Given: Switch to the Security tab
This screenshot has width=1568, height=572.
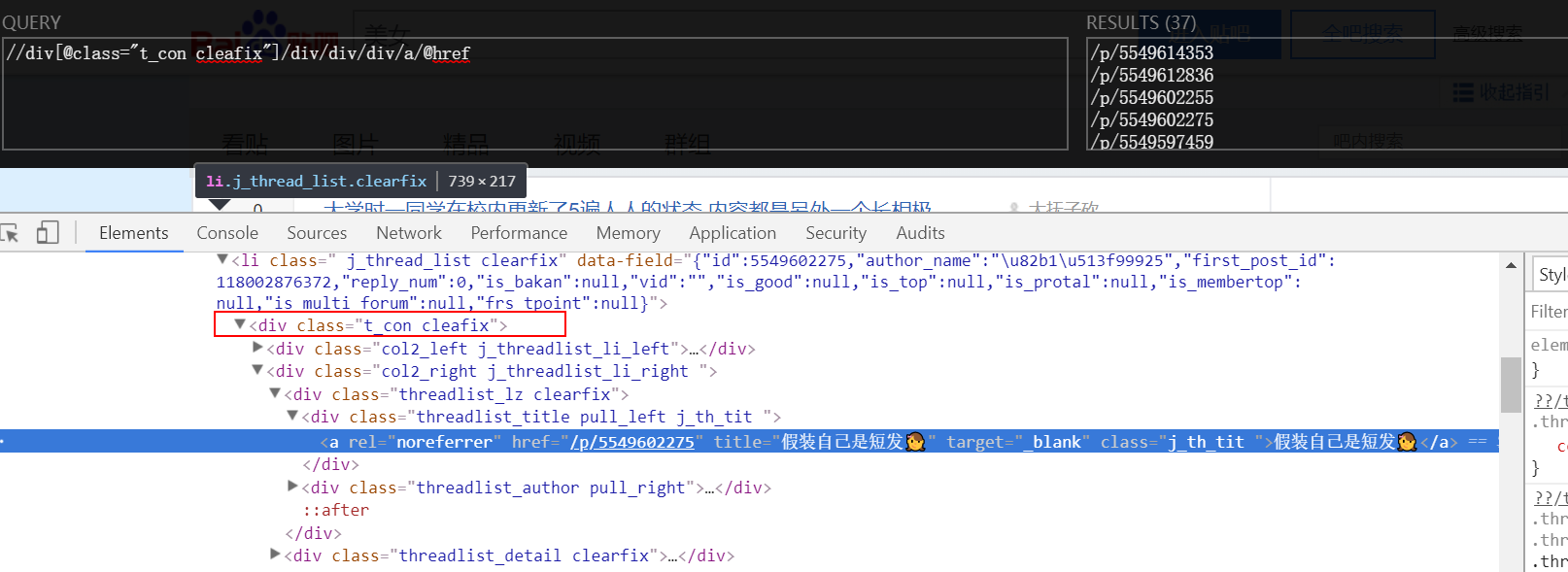Looking at the screenshot, I should pos(835,233).
